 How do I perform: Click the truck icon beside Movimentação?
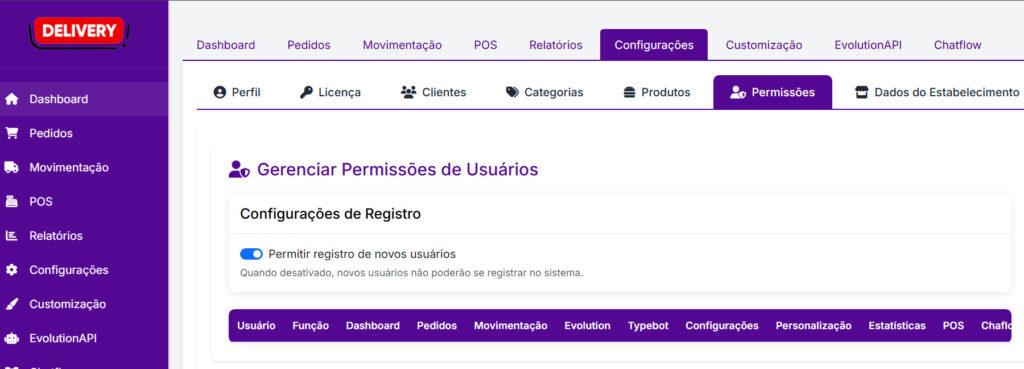(x=11, y=167)
